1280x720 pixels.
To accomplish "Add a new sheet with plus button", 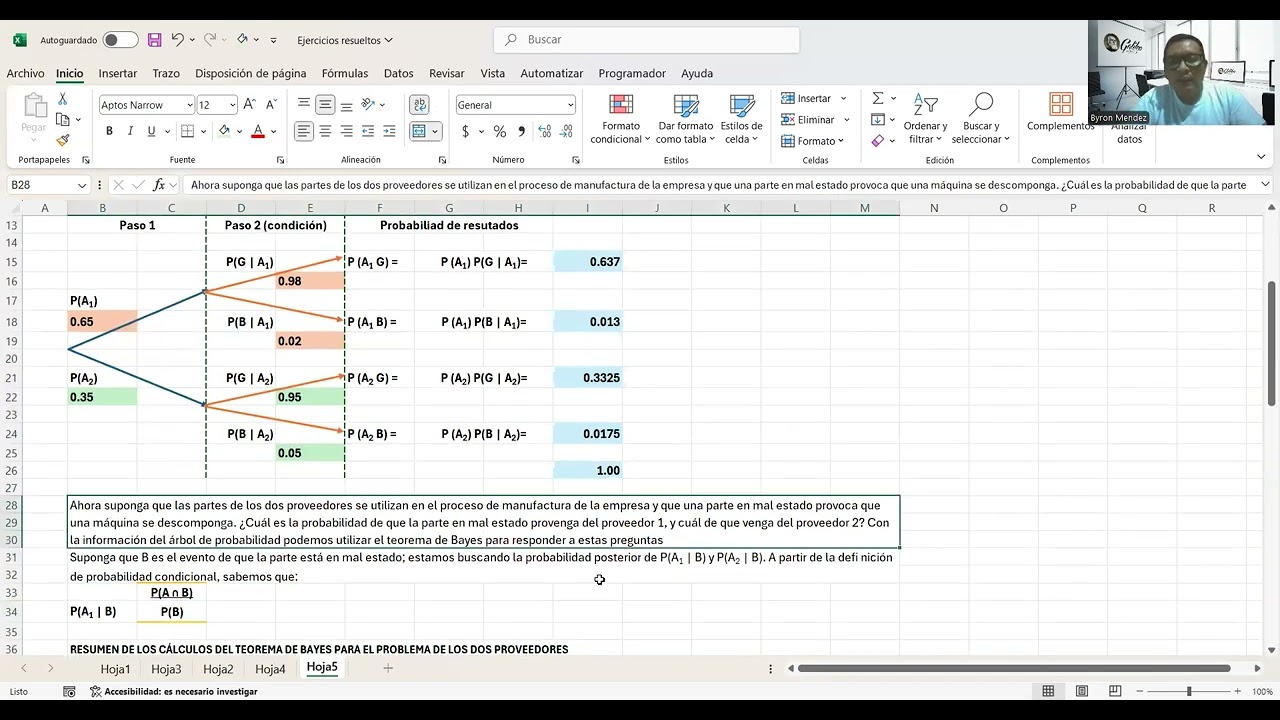I will coord(388,668).
